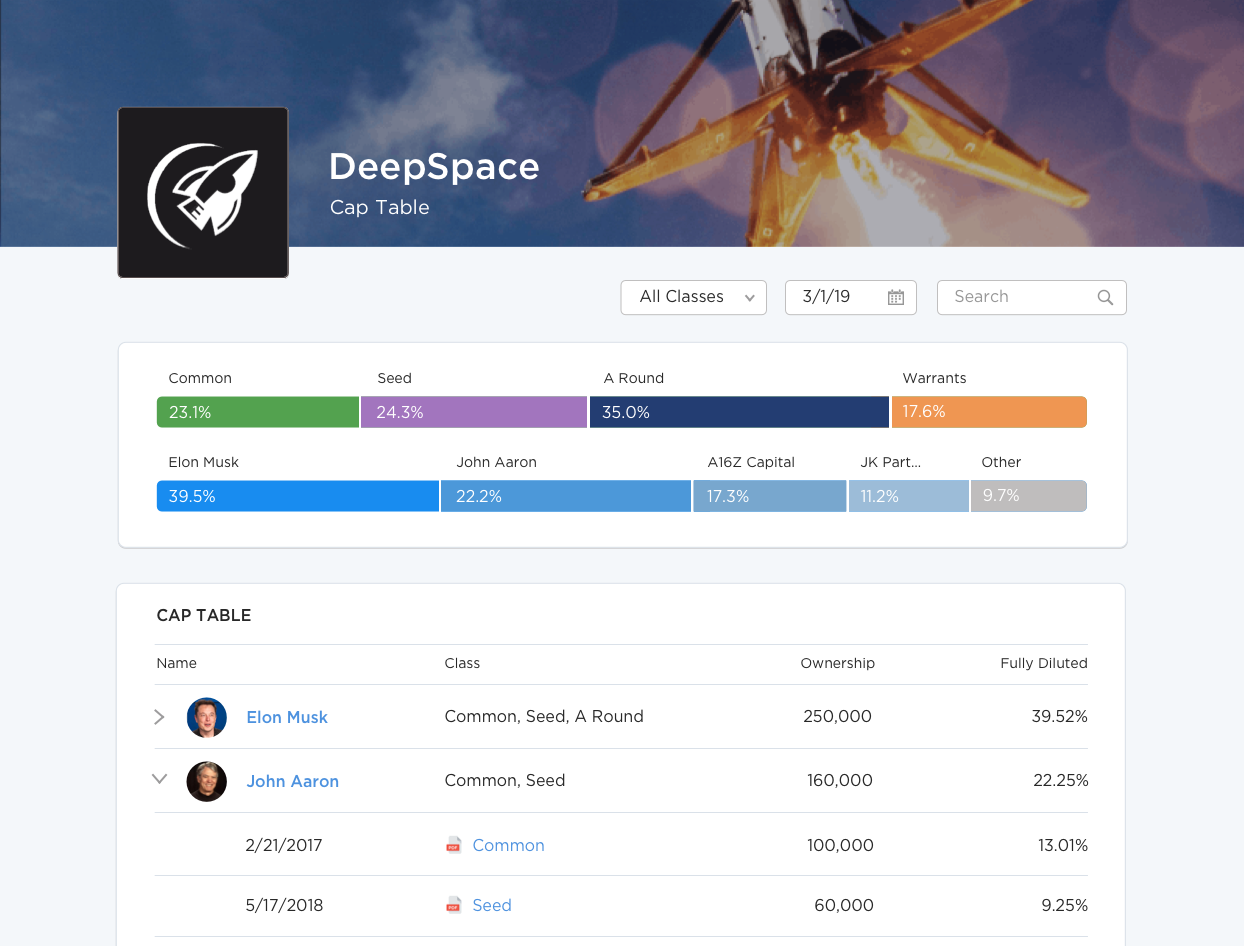The width and height of the screenshot is (1244, 946).
Task: Click the A Round label above bar
Action: point(634,378)
